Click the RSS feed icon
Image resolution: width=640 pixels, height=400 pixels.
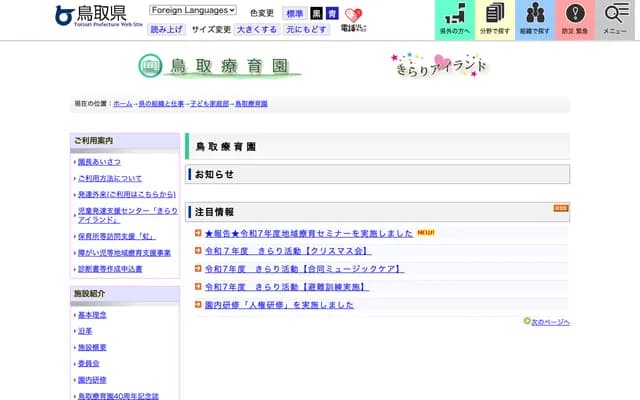click(561, 209)
